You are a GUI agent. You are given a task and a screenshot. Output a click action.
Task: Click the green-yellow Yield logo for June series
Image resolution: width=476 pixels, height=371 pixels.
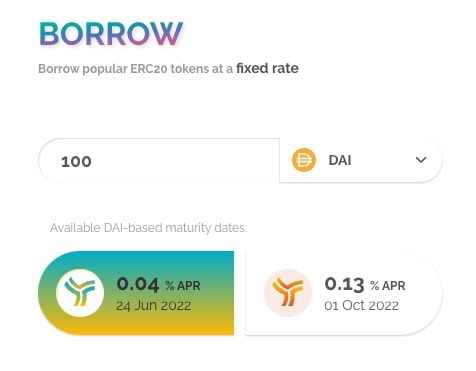click(80, 293)
